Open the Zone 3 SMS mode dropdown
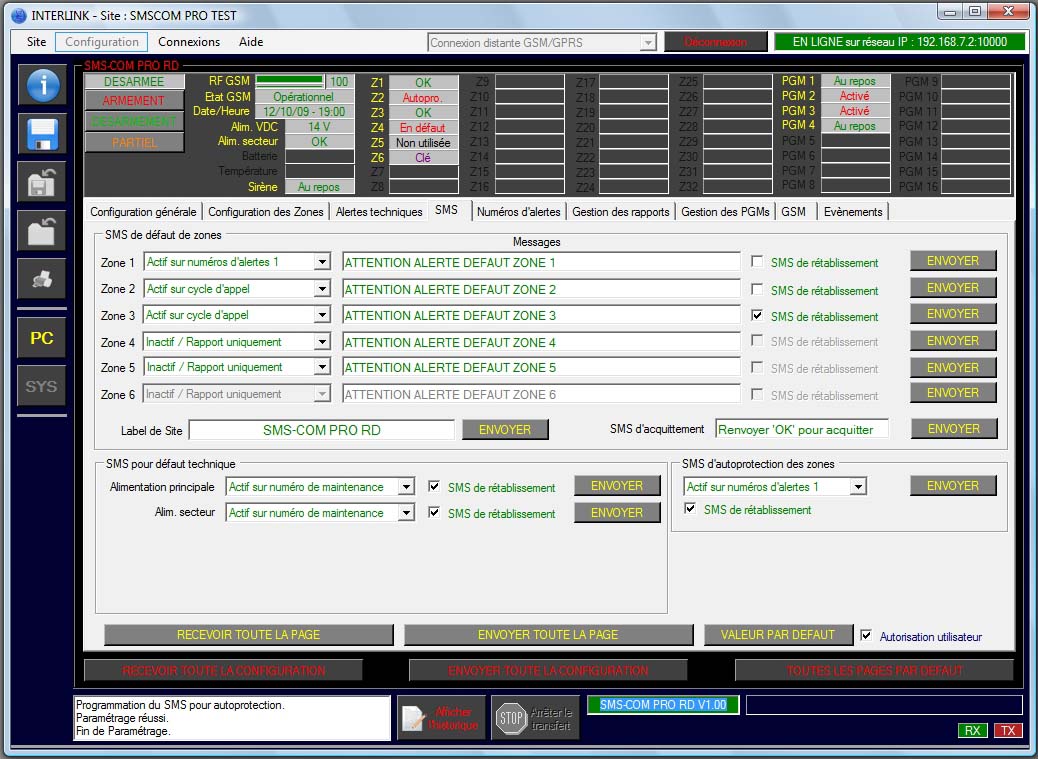The height and width of the screenshot is (759, 1038). [x=322, y=315]
